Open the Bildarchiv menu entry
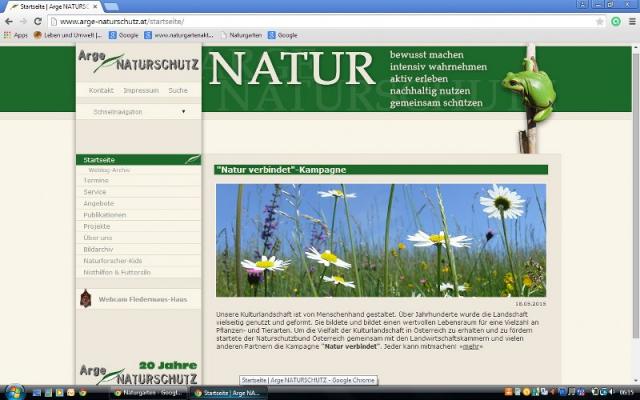This screenshot has width=640, height=400. coord(138,249)
